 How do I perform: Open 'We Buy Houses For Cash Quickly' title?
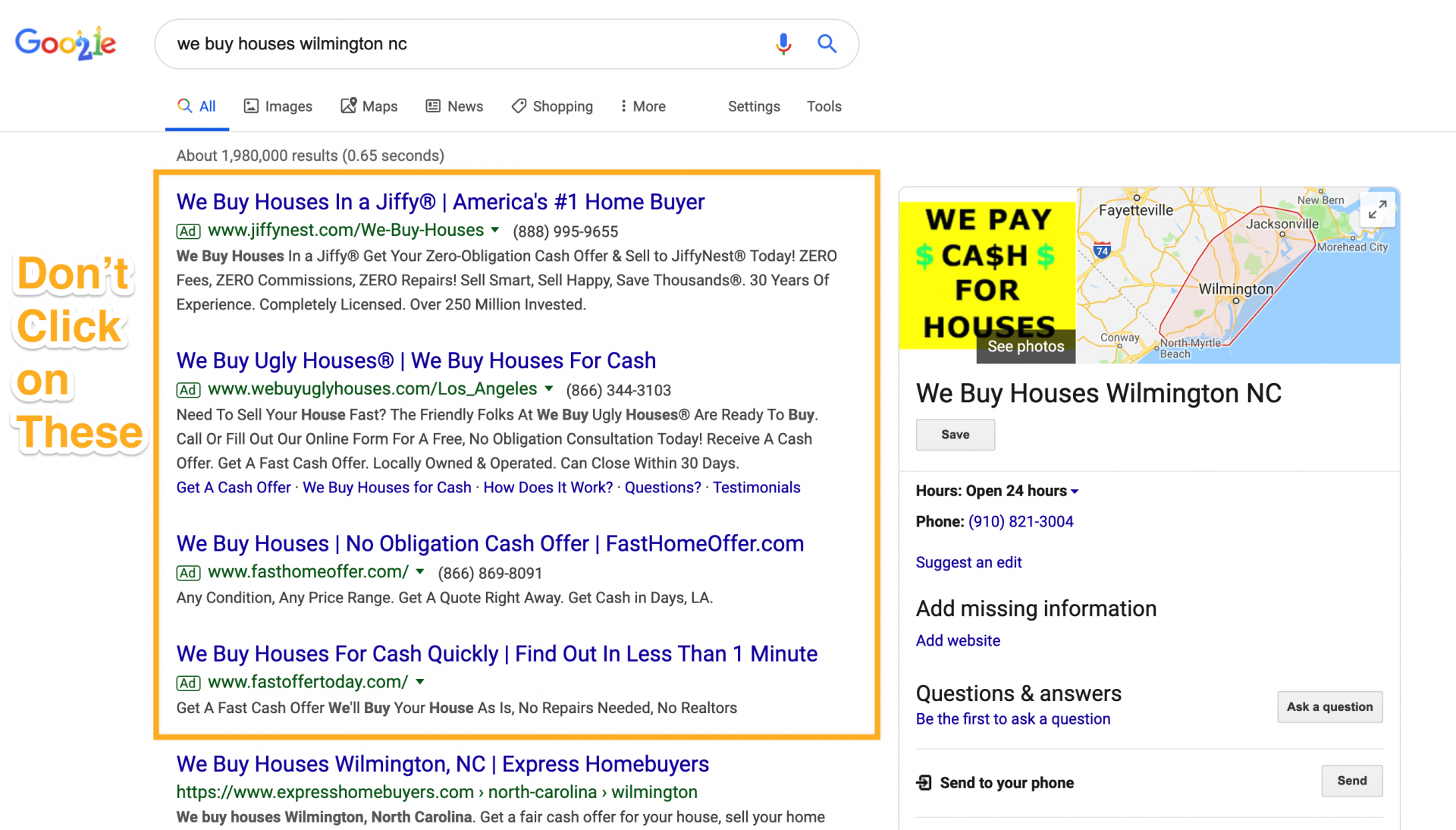[x=497, y=653]
